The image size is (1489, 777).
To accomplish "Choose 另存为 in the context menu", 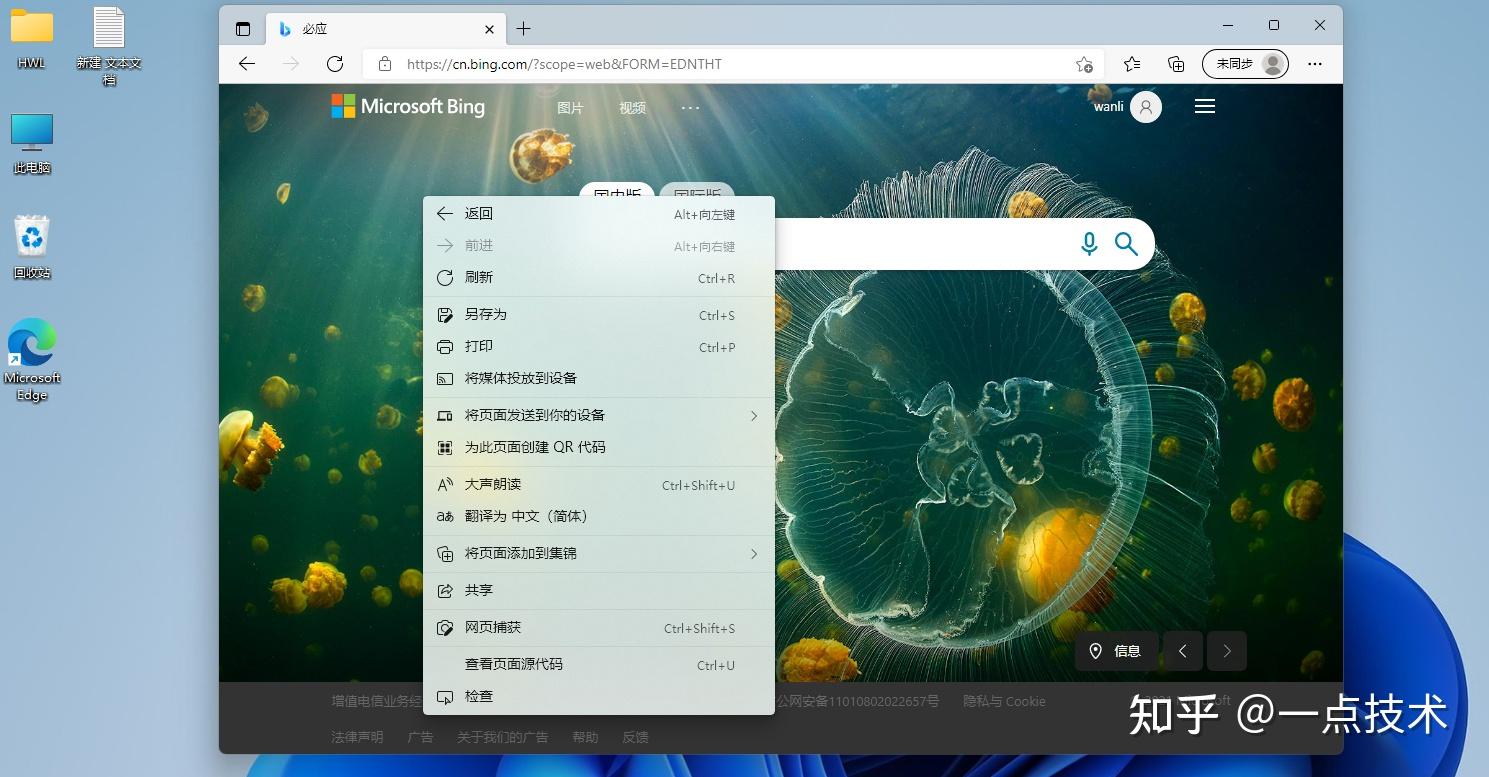I will coord(599,314).
